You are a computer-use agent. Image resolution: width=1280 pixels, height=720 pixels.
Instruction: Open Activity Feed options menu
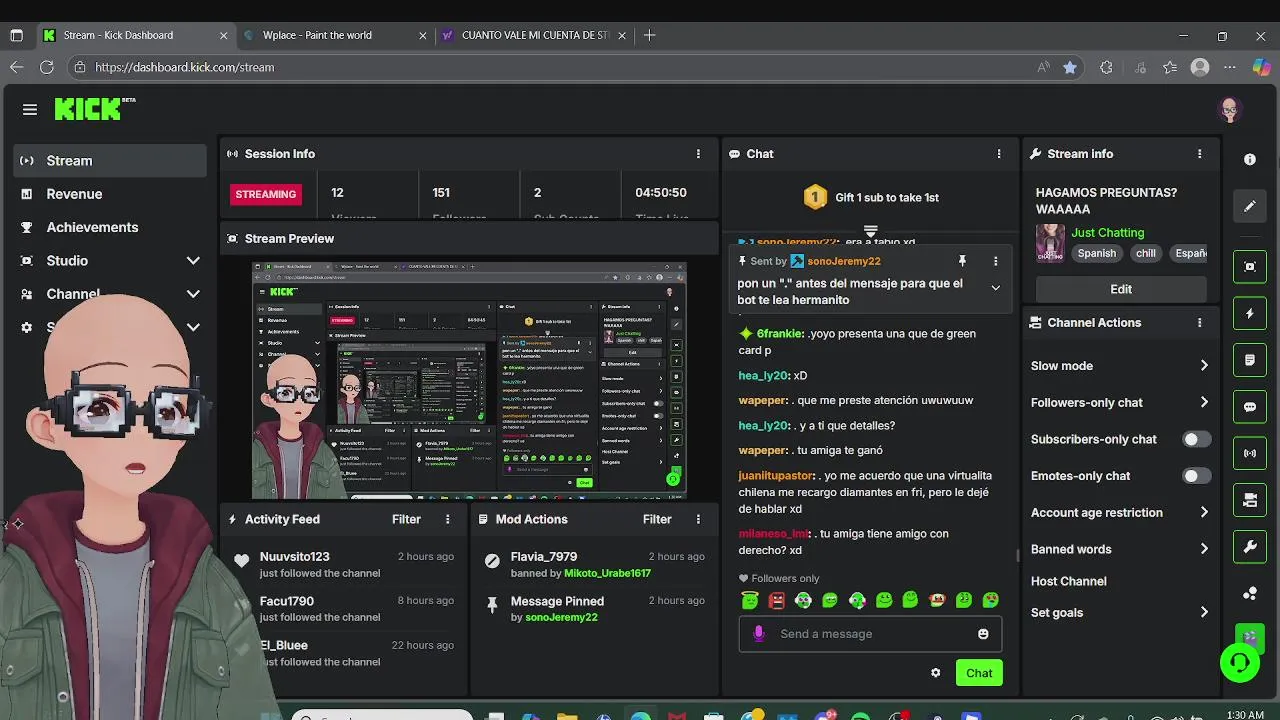[x=448, y=519]
